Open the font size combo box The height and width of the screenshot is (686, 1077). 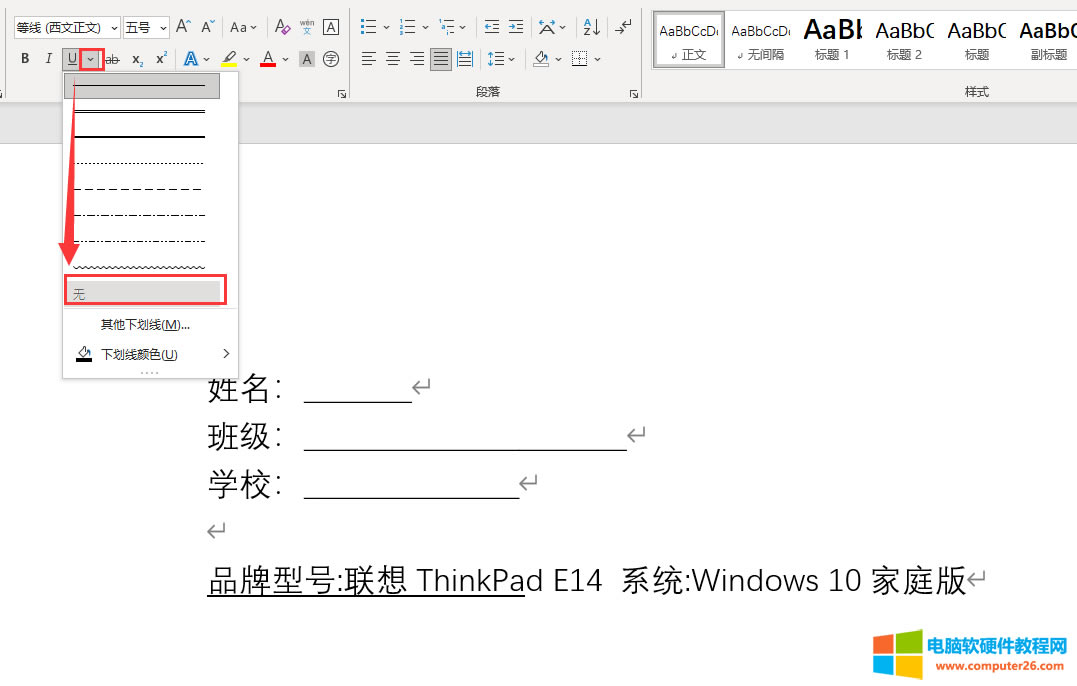(x=146, y=27)
